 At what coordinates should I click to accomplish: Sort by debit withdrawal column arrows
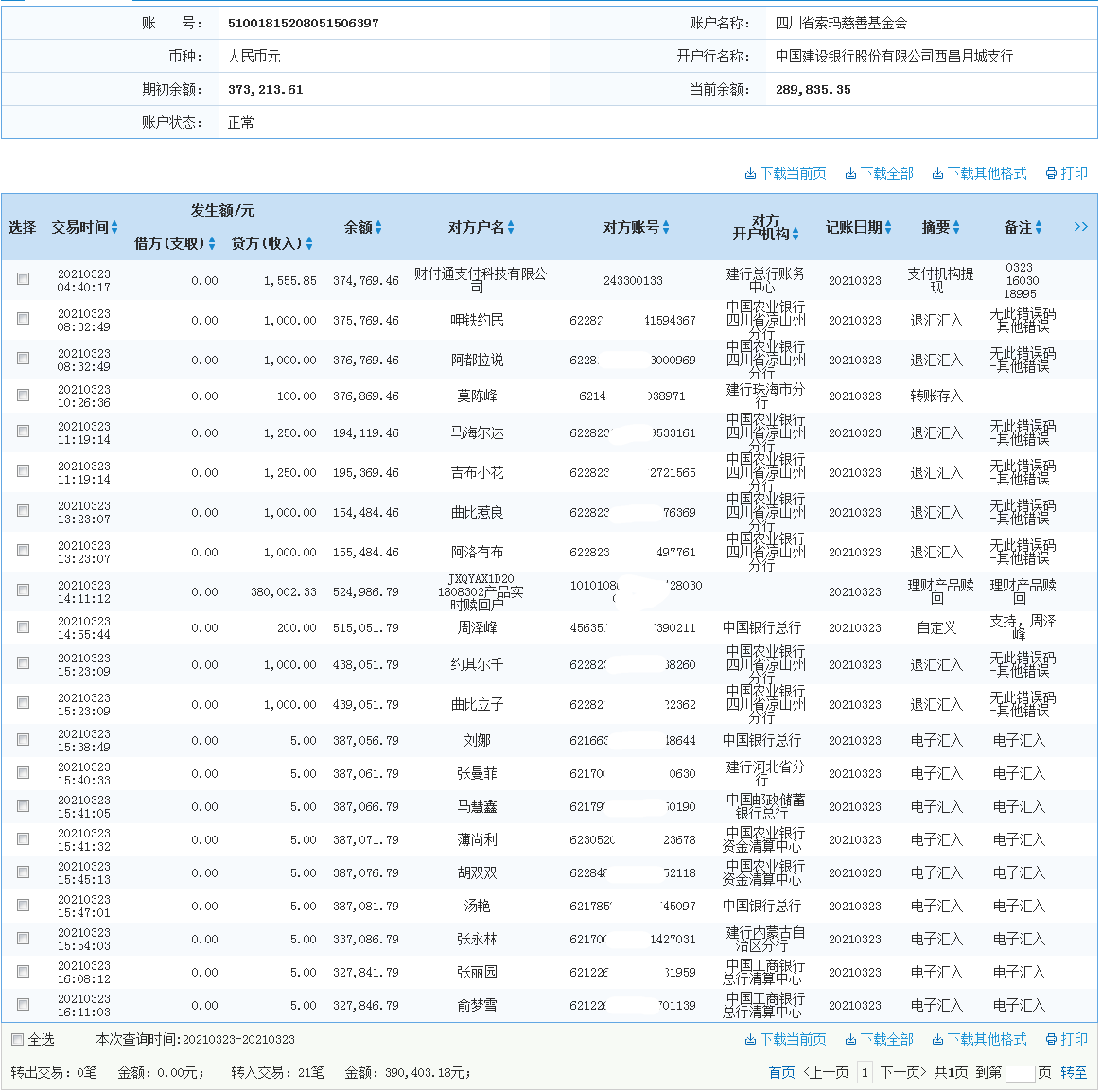212,244
